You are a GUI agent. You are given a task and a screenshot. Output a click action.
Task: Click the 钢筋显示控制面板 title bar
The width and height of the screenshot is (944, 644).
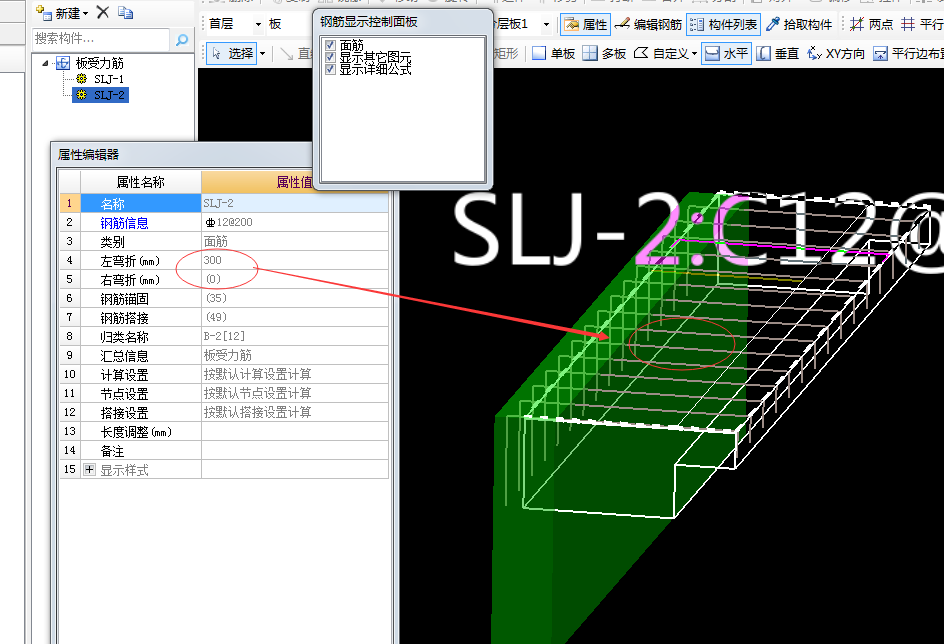pyautogui.click(x=403, y=22)
